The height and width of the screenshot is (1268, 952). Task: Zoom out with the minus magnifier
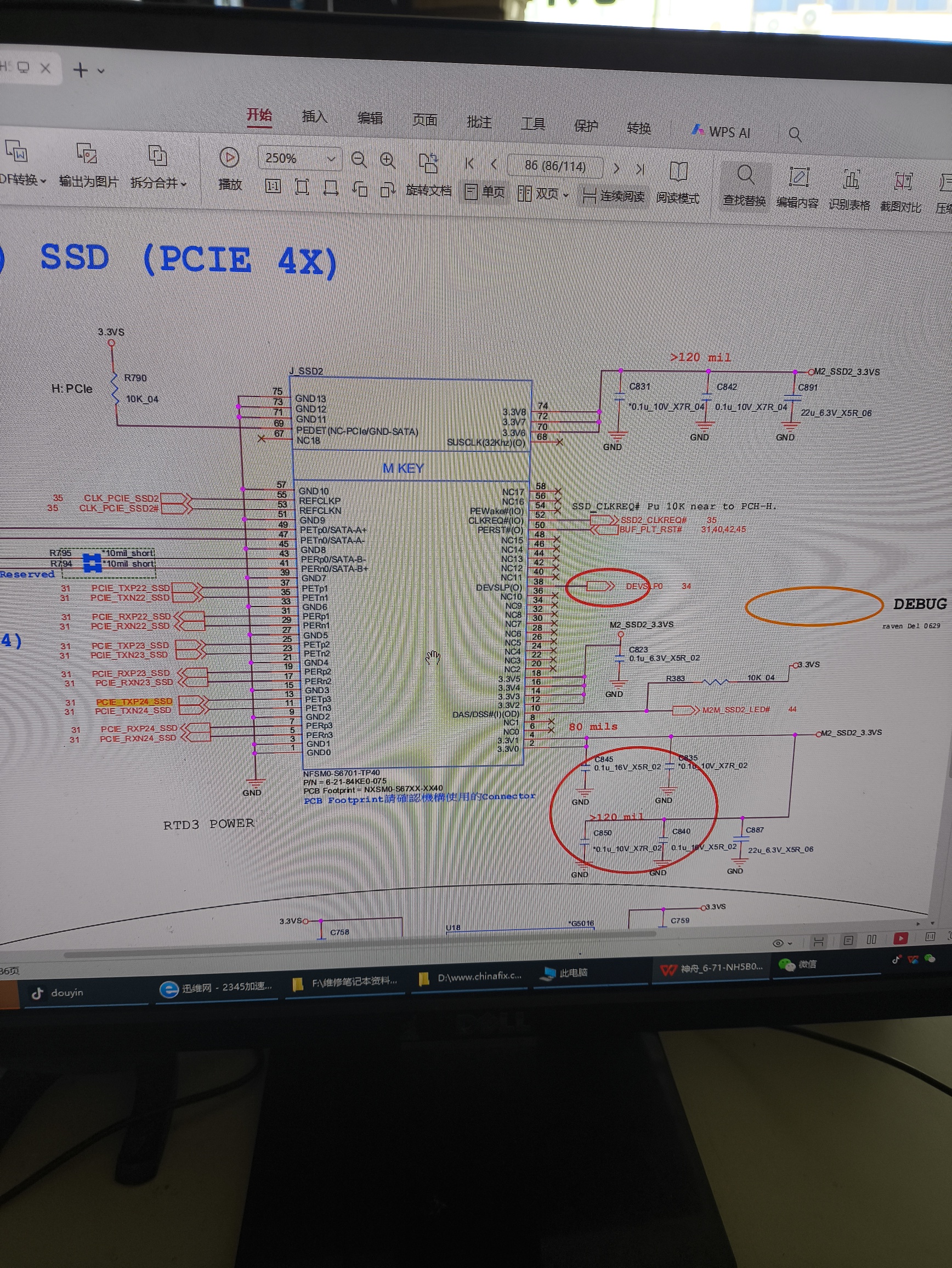tap(359, 160)
